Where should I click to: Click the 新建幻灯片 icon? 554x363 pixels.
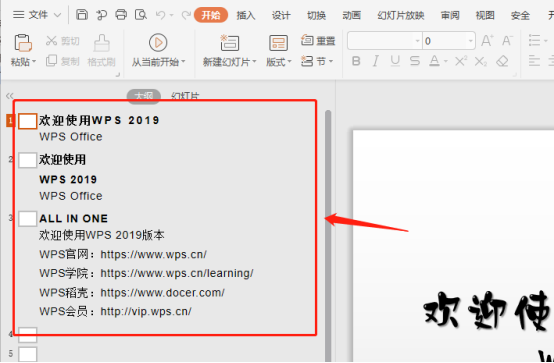pos(229,43)
